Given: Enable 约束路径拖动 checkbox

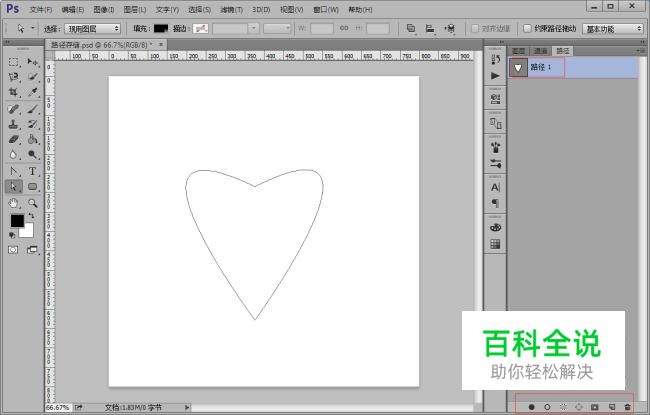Looking at the screenshot, I should click(x=527, y=28).
